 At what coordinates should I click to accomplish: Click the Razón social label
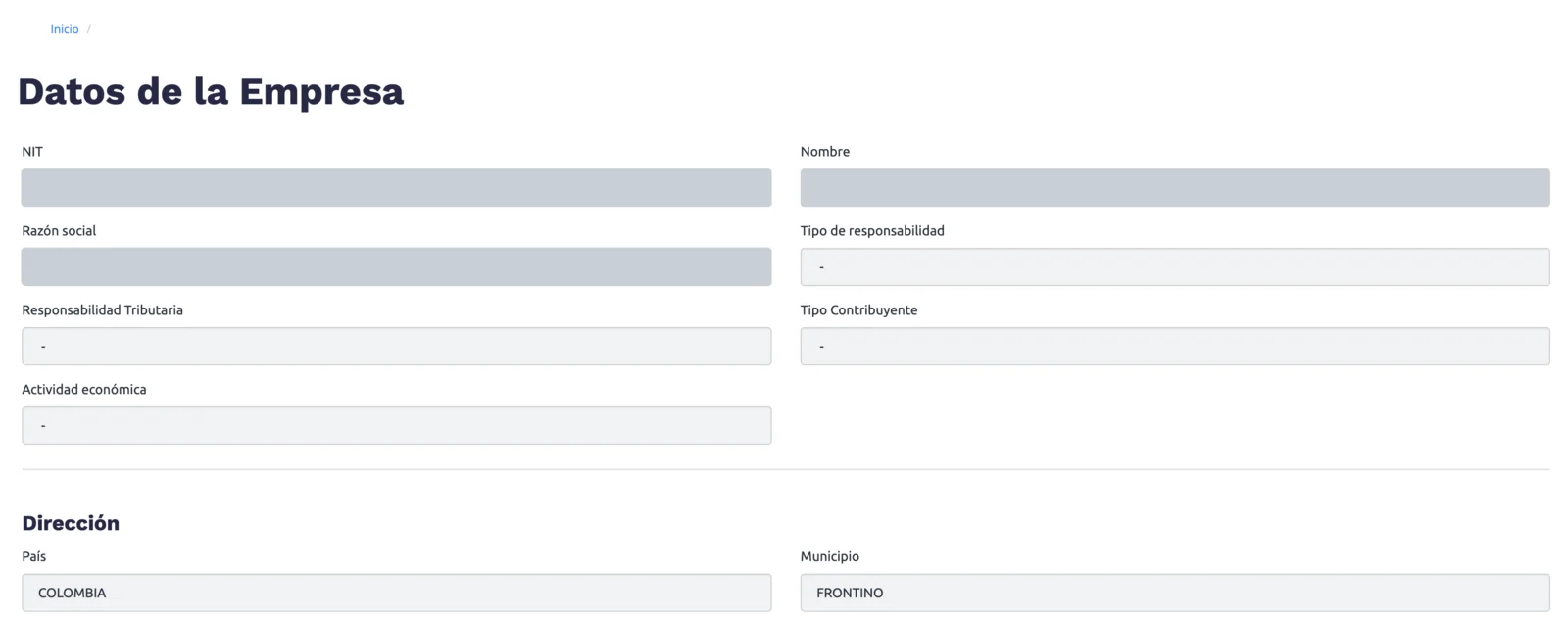tap(59, 231)
